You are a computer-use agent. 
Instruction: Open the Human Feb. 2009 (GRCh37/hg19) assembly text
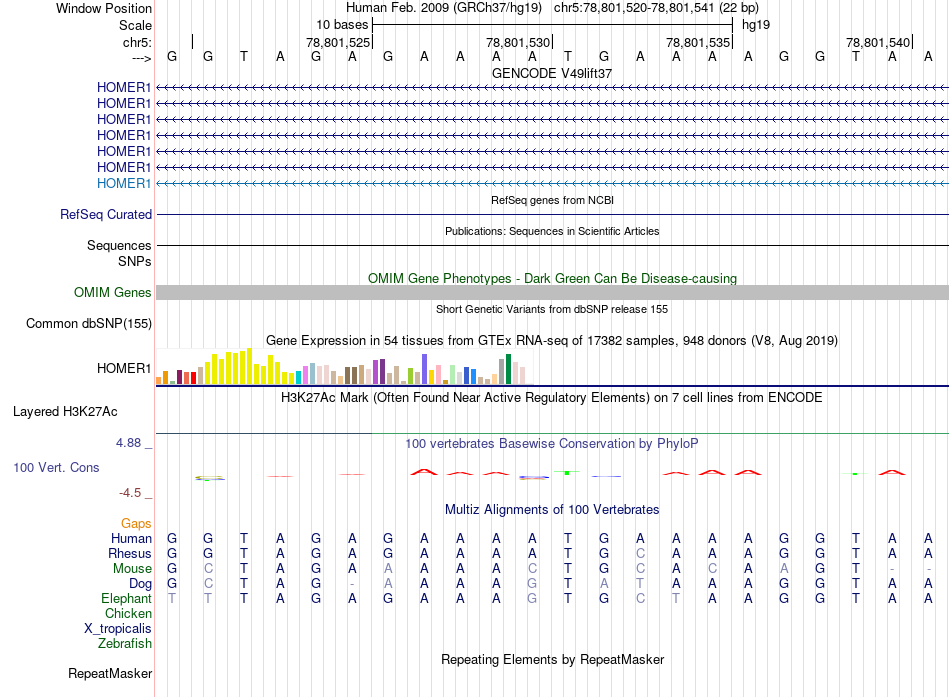[443, 8]
